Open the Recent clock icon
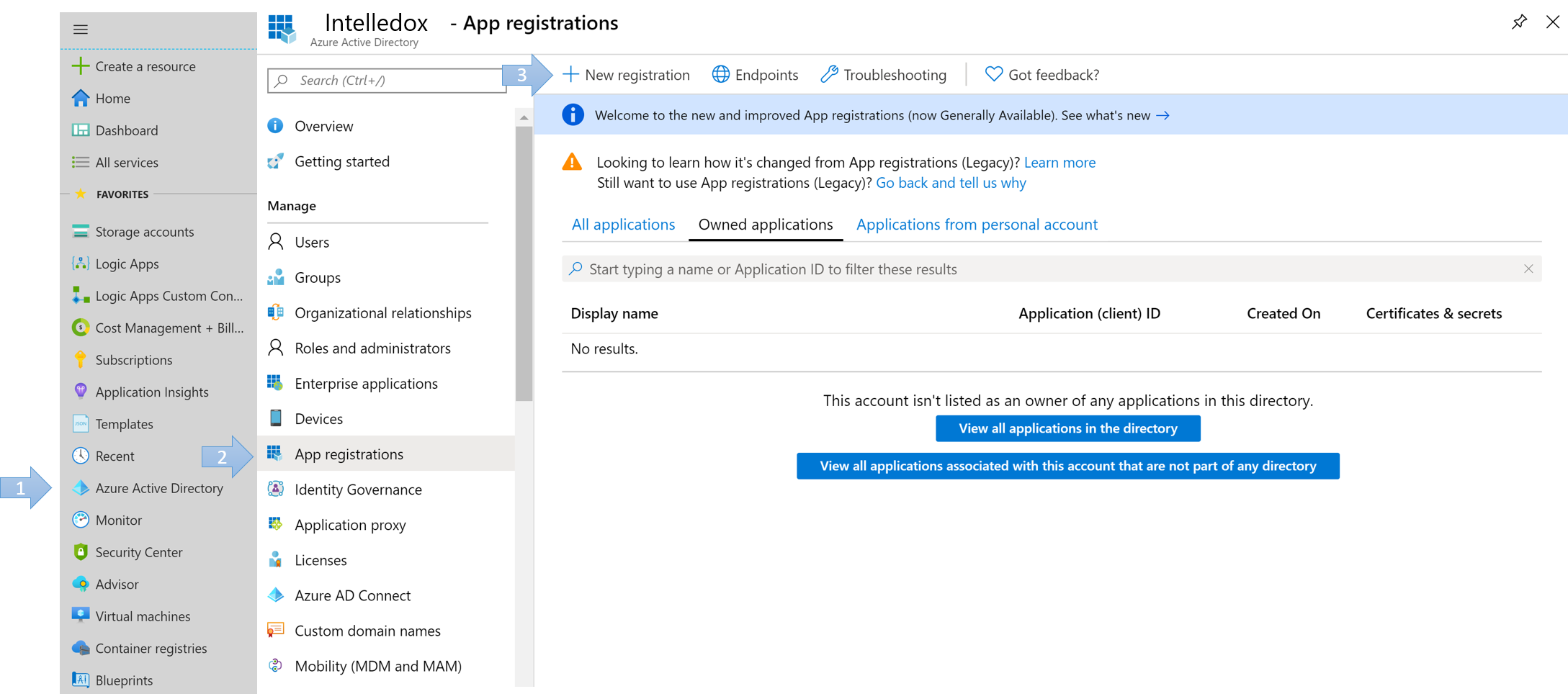The width and height of the screenshot is (1568, 694). 81,456
